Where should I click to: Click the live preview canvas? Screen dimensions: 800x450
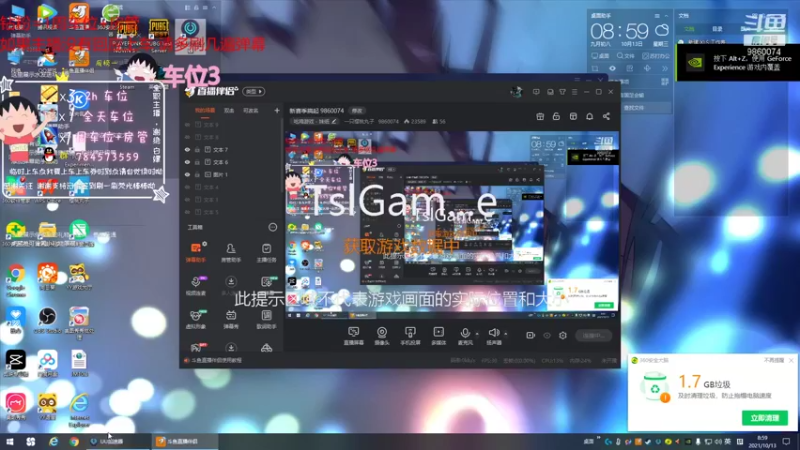pos(452,225)
